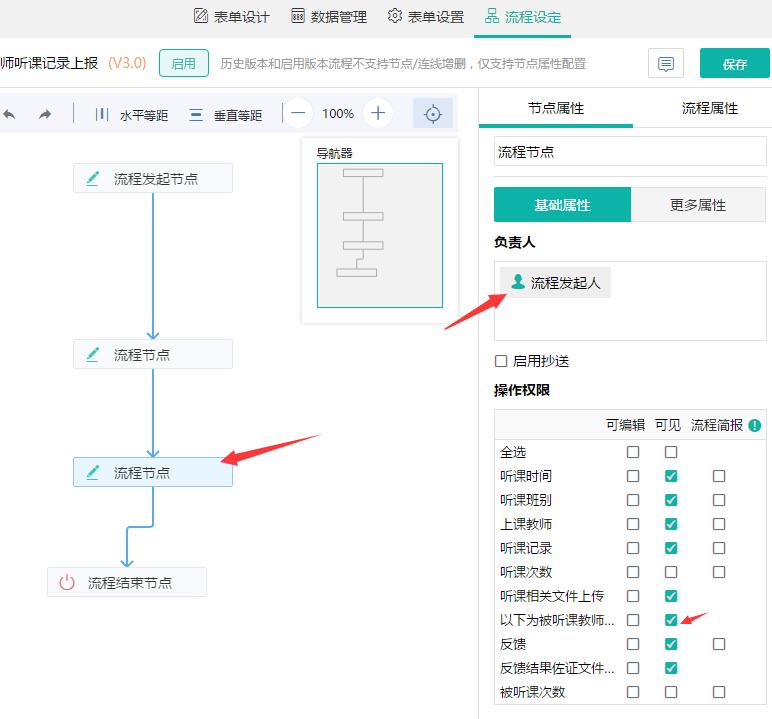This screenshot has width=772, height=719.
Task: Check 被听课次数 visible checkbox
Action: (671, 692)
